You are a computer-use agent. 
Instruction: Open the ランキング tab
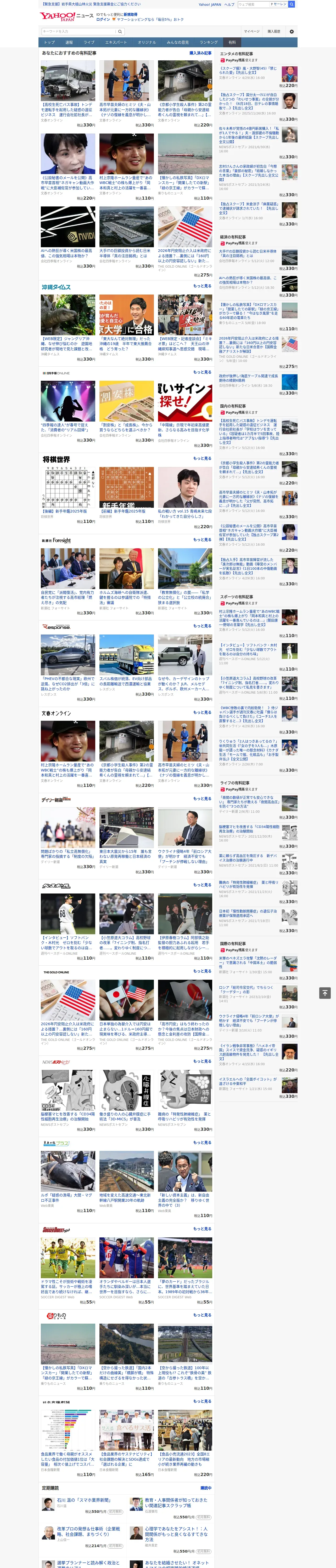209,43
